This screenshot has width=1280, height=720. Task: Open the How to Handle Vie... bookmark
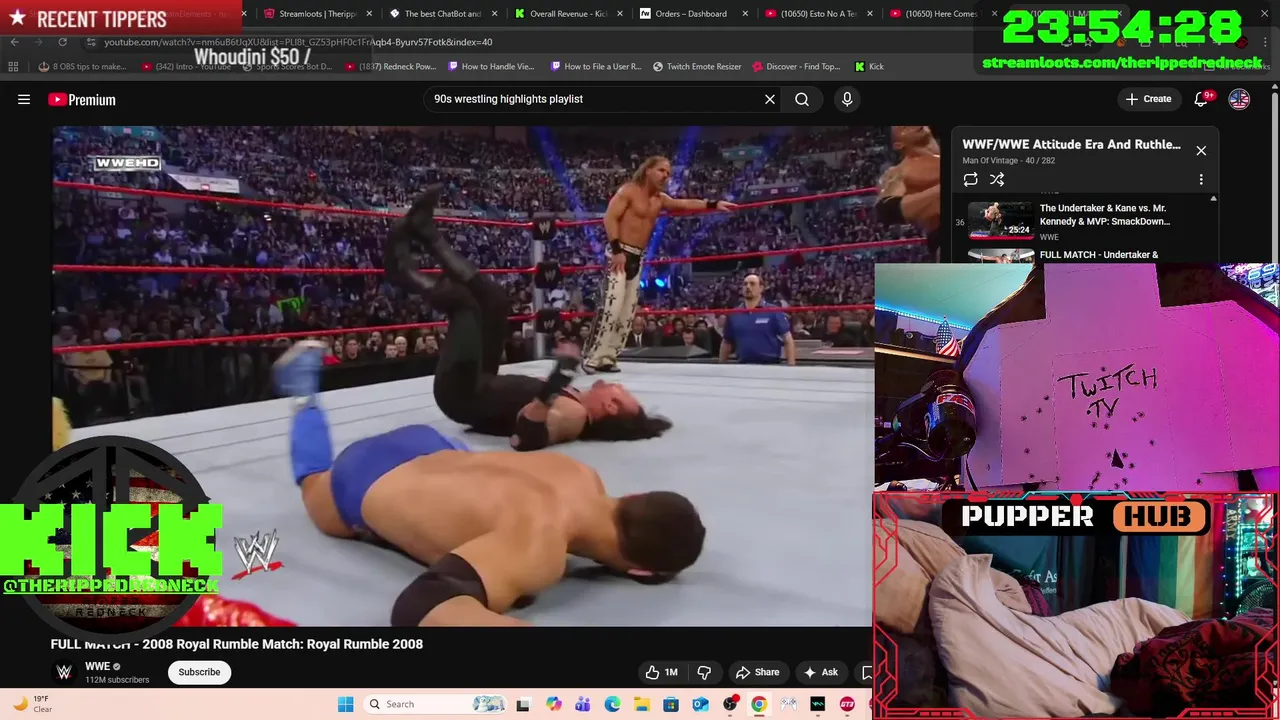tap(491, 67)
